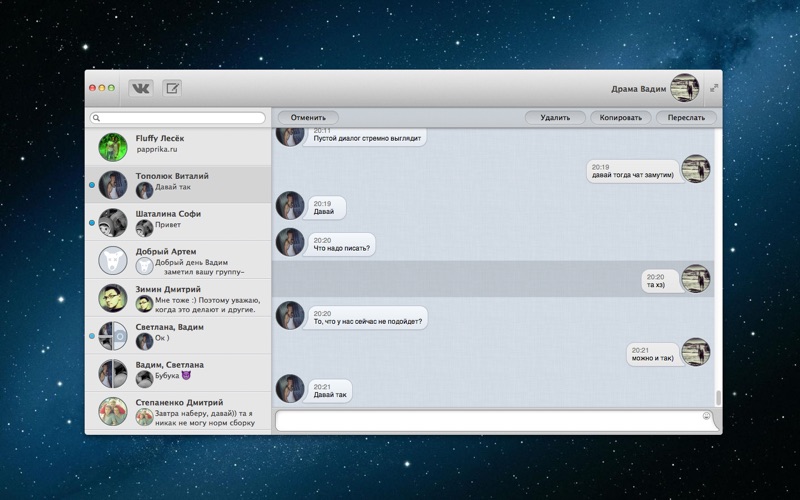Click the Копировать button
Screen dimensions: 800x500
(x=620, y=118)
